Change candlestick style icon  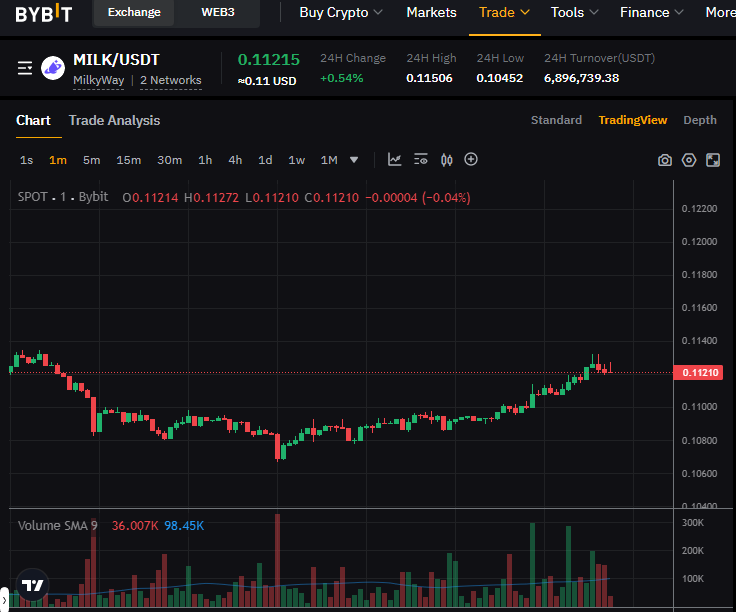pyautogui.click(x=447, y=160)
